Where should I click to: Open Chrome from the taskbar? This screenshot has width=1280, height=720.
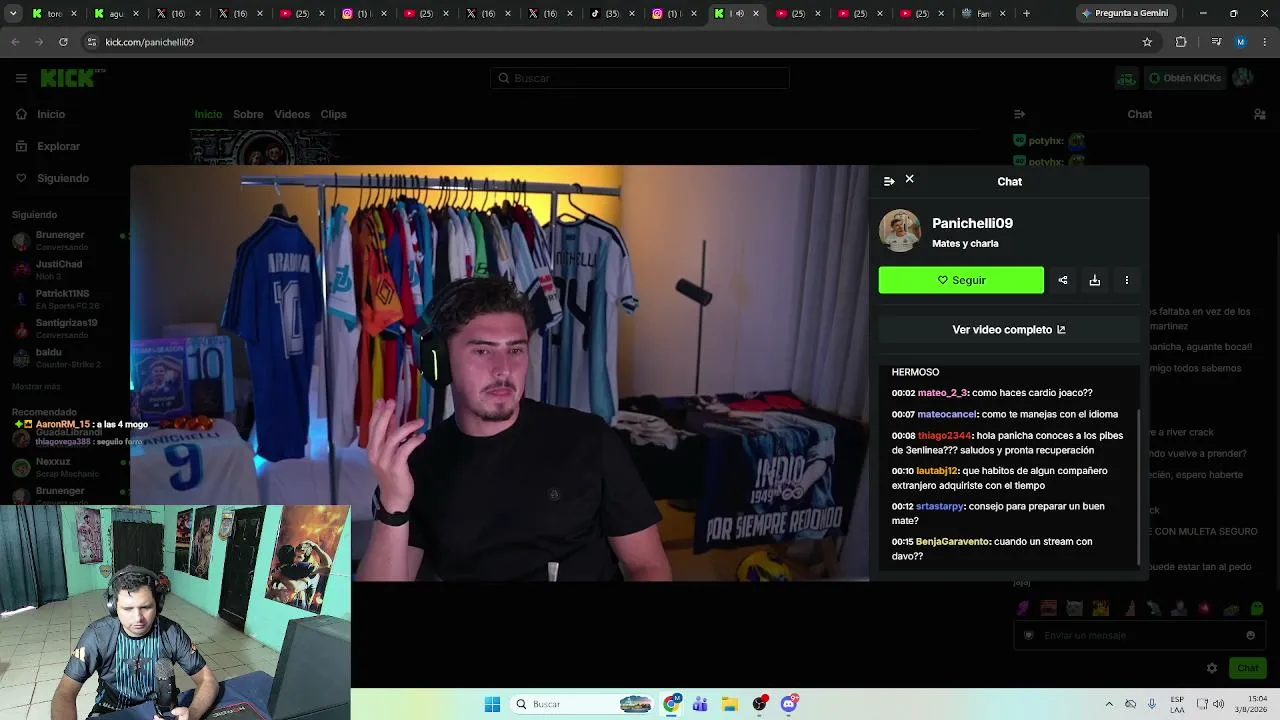(672, 704)
